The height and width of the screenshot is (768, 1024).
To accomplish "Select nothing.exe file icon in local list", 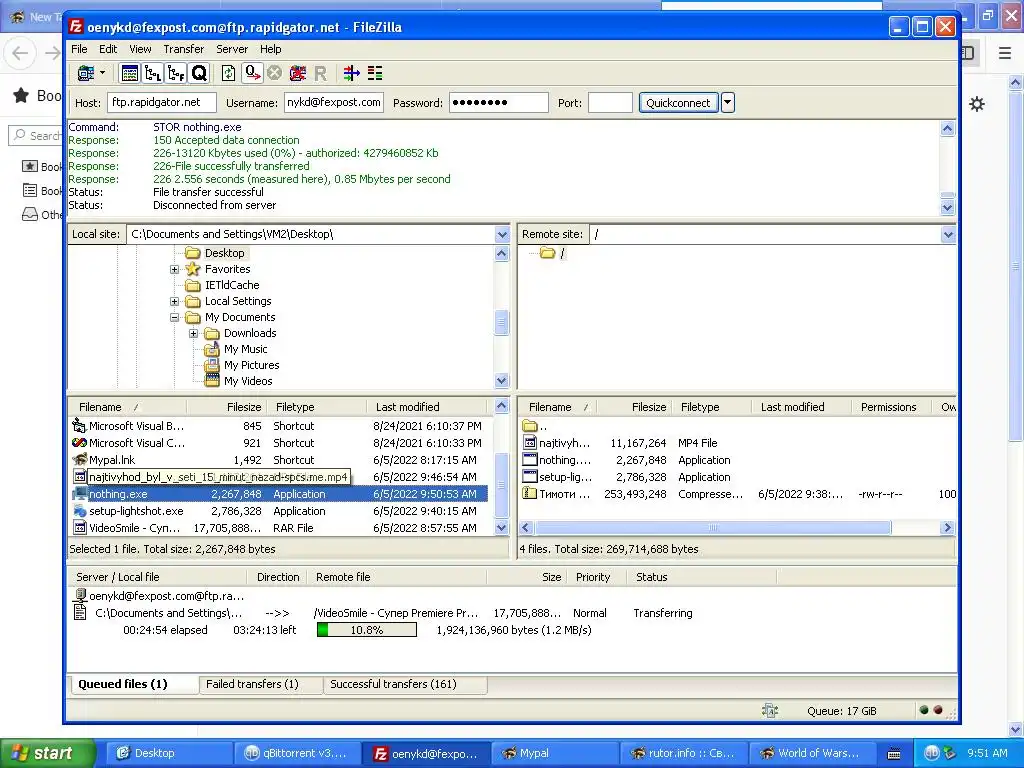I will pyautogui.click(x=80, y=494).
